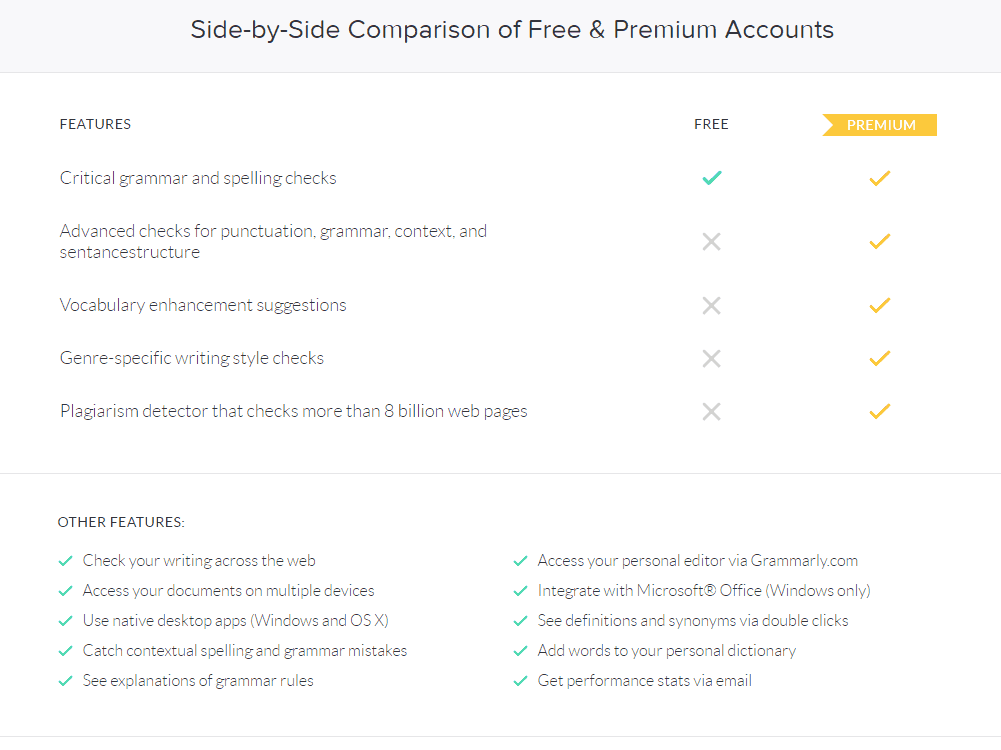Screen dimensions: 1001x750
Task: Click Add words to your personal dictionary
Action: 666,651
